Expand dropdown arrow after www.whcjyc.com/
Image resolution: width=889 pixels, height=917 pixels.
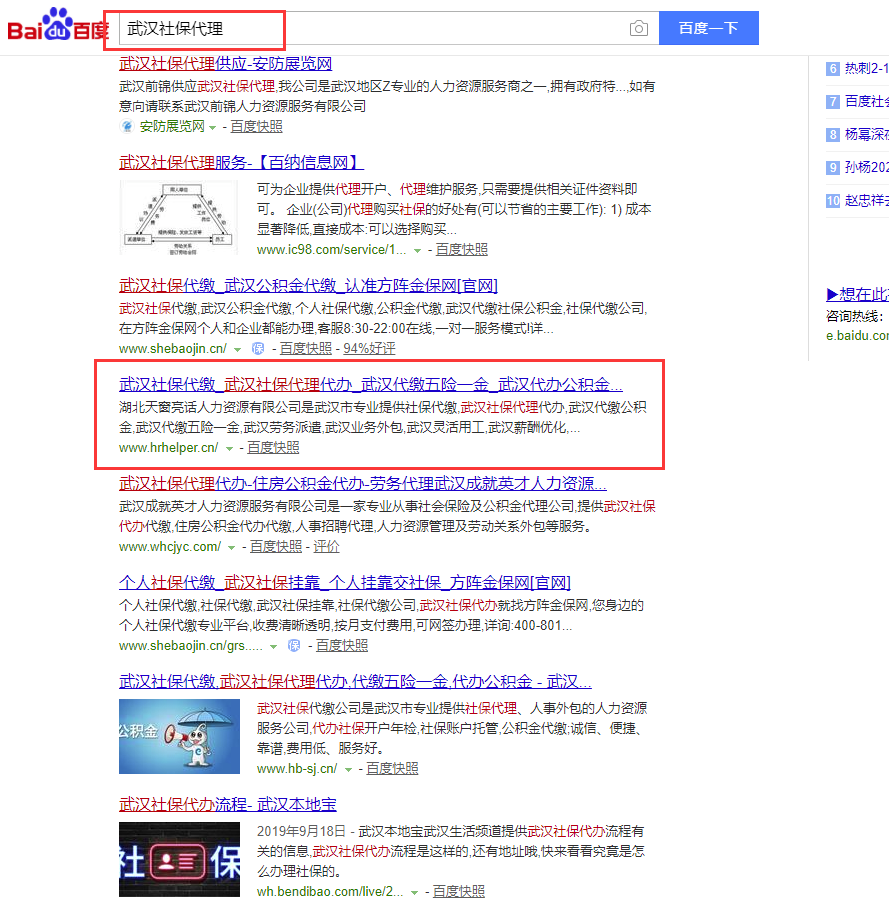[231, 548]
